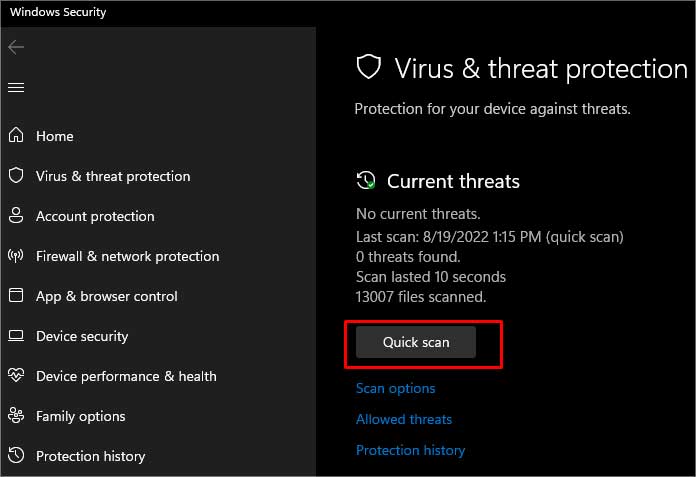This screenshot has width=696, height=477.
Task: View the Allowed threats link
Action: 404,419
